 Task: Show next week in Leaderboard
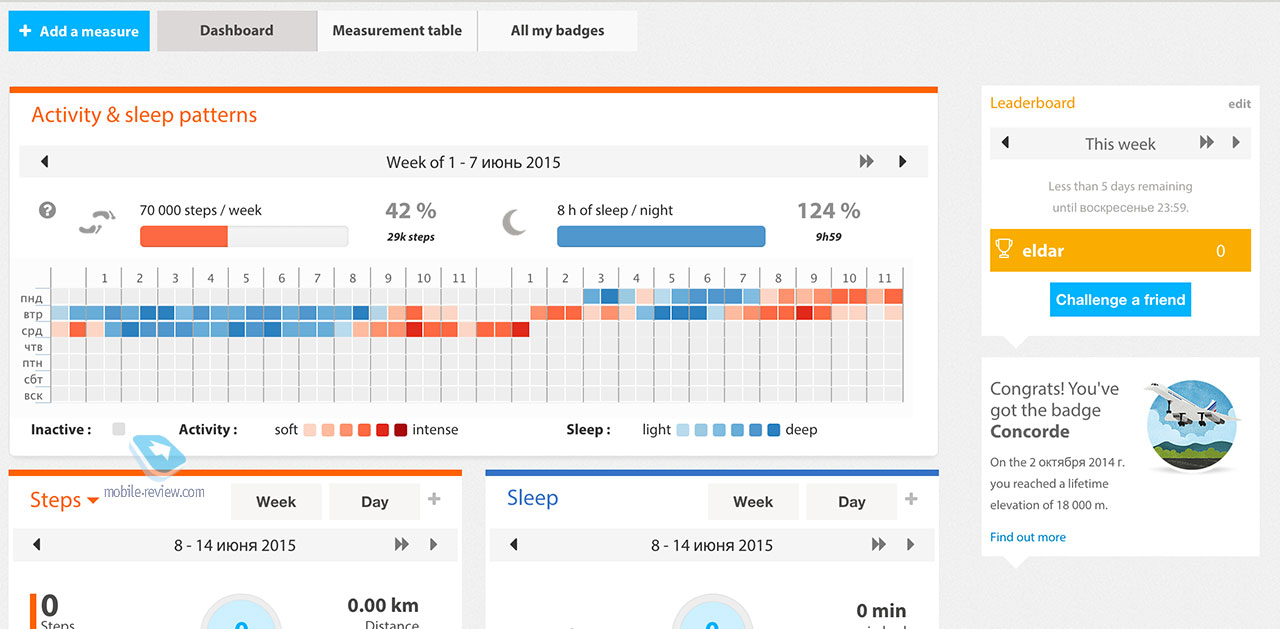click(1236, 143)
